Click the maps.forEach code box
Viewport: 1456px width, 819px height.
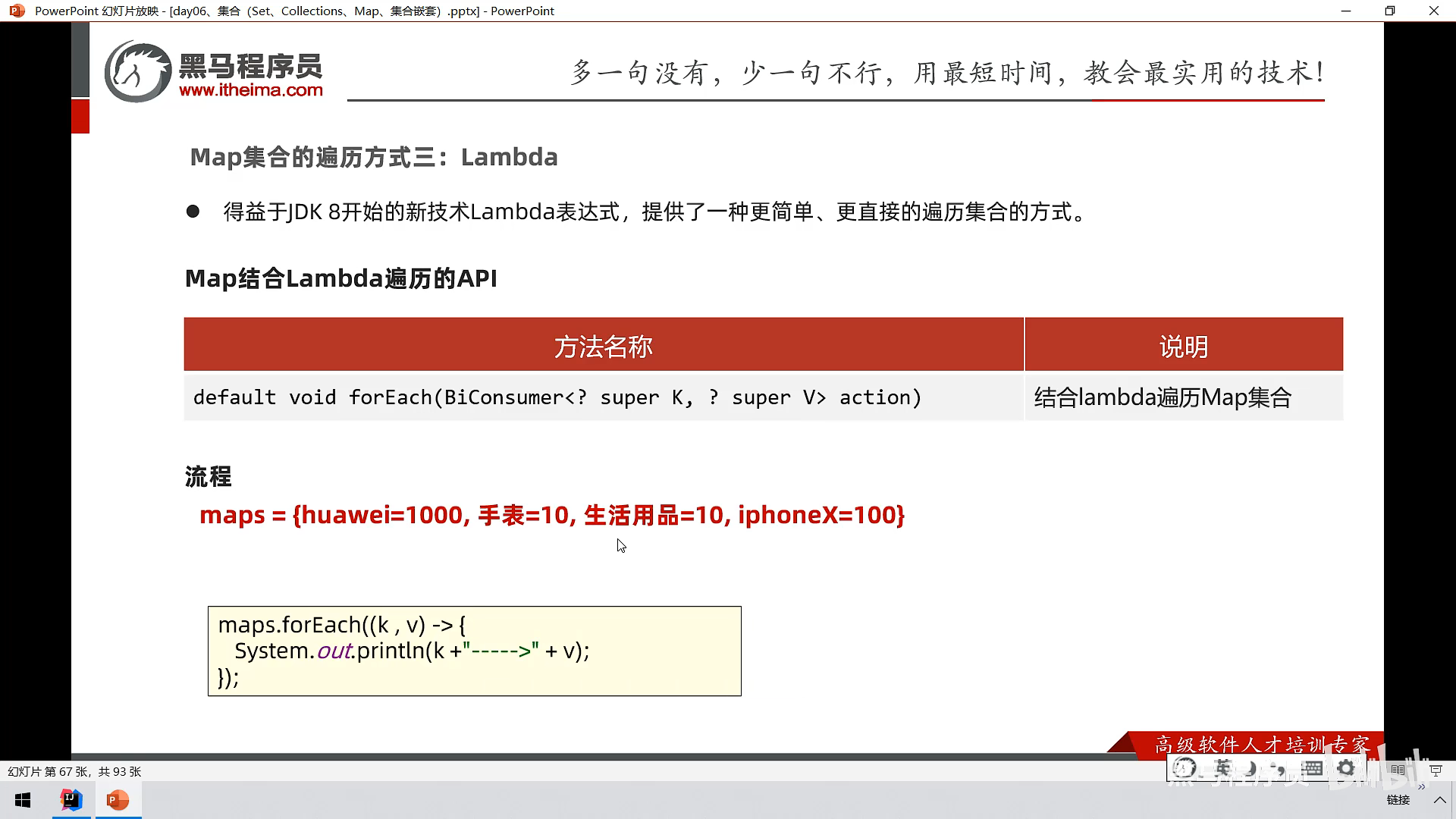pyautogui.click(x=474, y=651)
